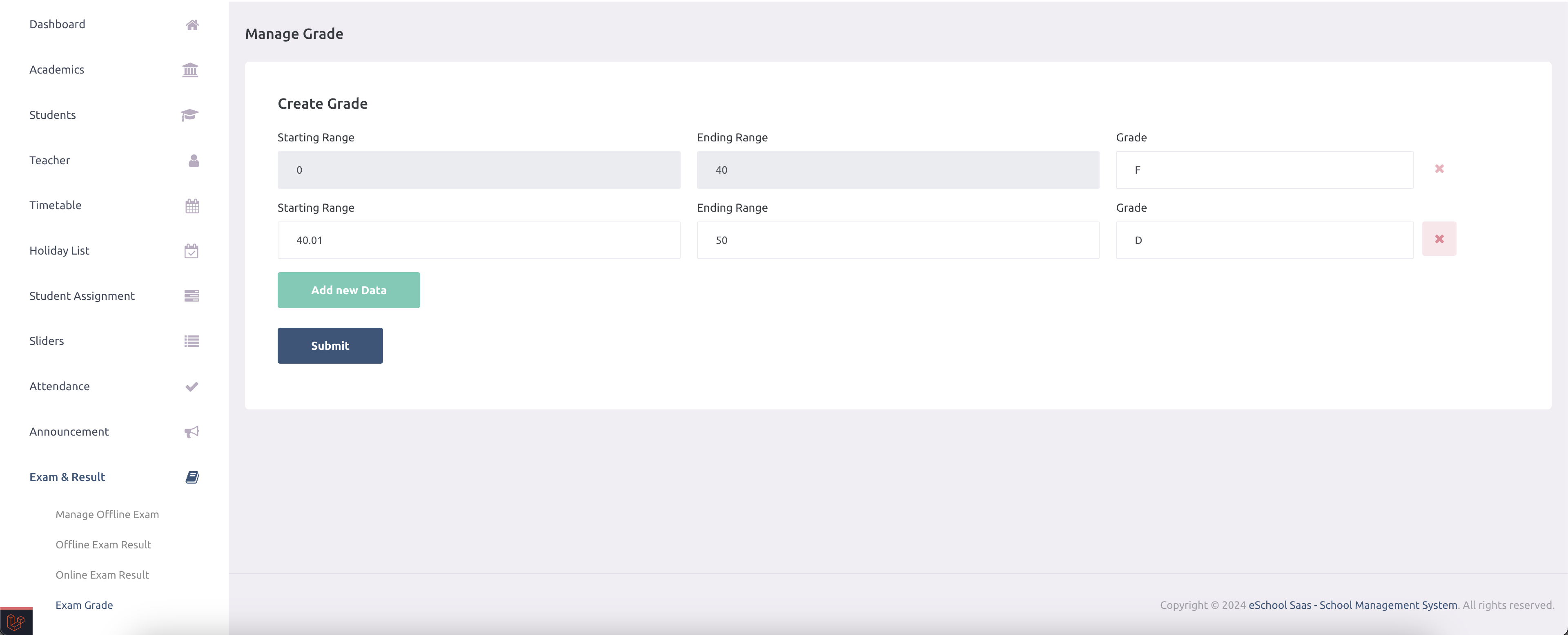Click the Students graduation cap icon
The image size is (1568, 635).
(189, 115)
